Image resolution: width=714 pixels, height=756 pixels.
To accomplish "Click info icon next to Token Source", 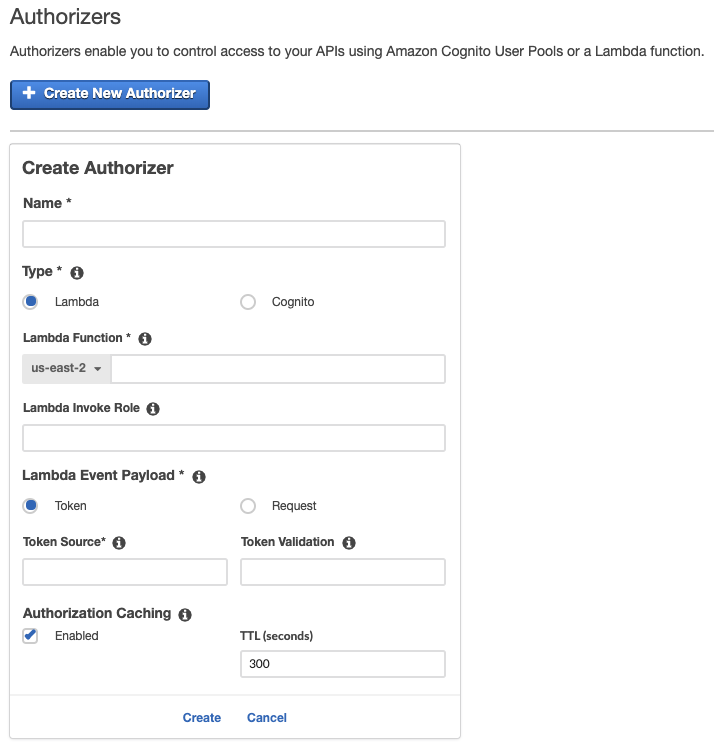I will (x=119, y=543).
